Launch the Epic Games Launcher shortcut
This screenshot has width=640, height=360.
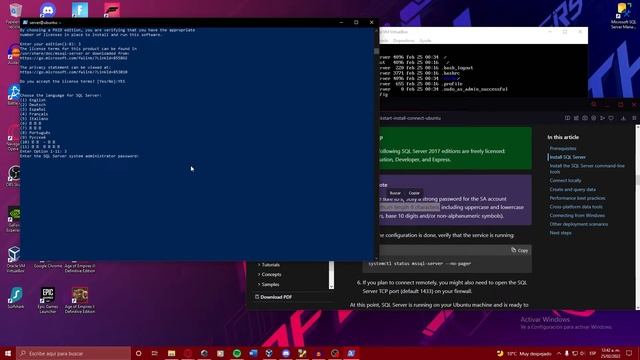point(48,300)
